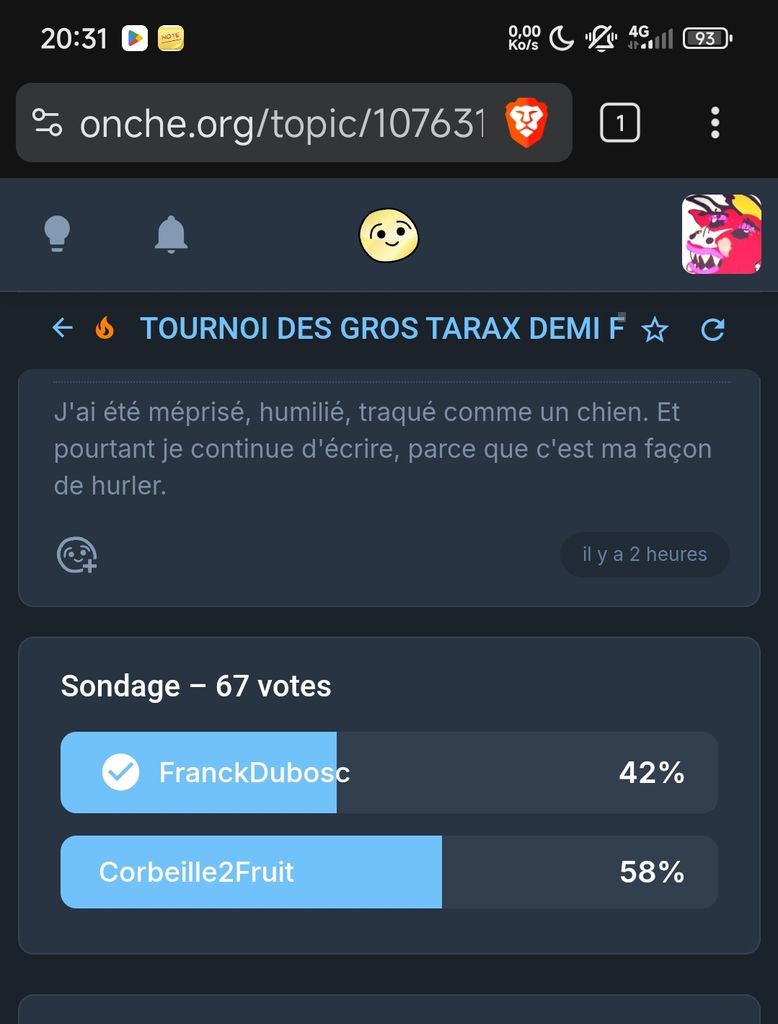
Task: Tap the Brave shields lion icon
Action: point(526,123)
